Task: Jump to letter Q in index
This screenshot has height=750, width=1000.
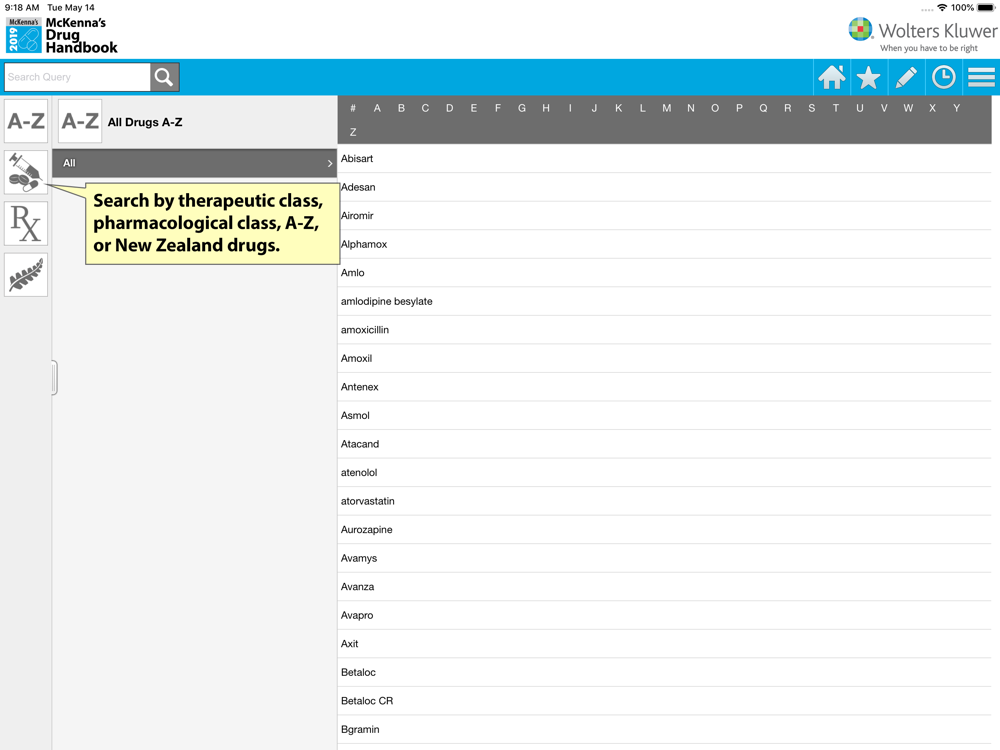Action: click(763, 108)
